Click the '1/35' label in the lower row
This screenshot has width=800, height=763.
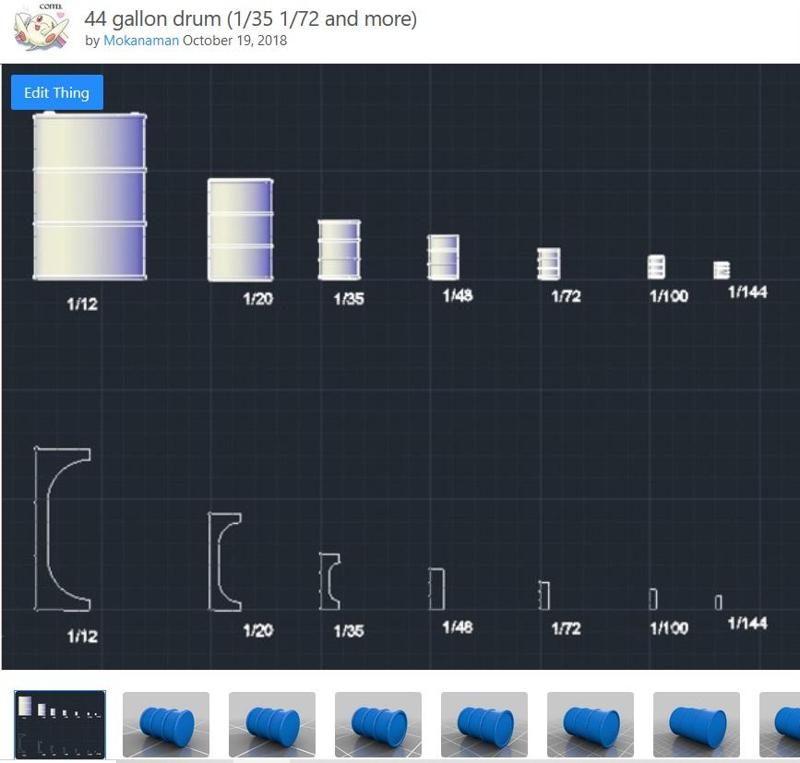click(349, 631)
